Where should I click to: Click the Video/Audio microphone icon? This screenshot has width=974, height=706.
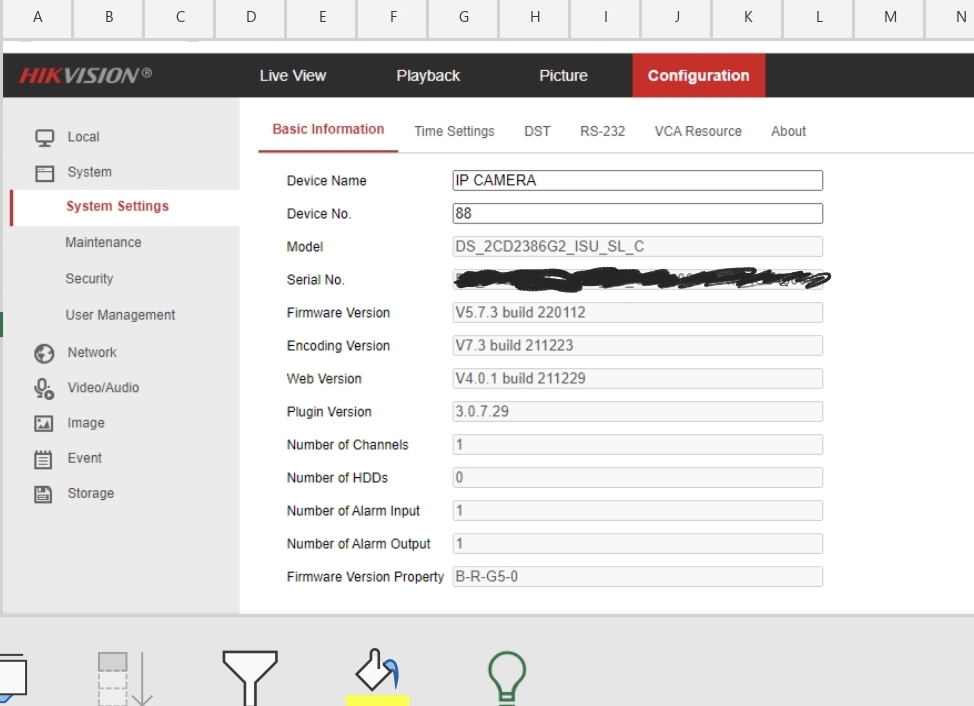tap(44, 388)
